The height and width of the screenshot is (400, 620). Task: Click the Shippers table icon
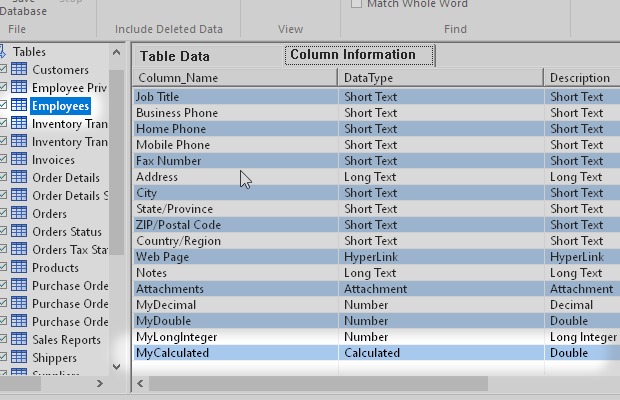pyautogui.click(x=19, y=358)
